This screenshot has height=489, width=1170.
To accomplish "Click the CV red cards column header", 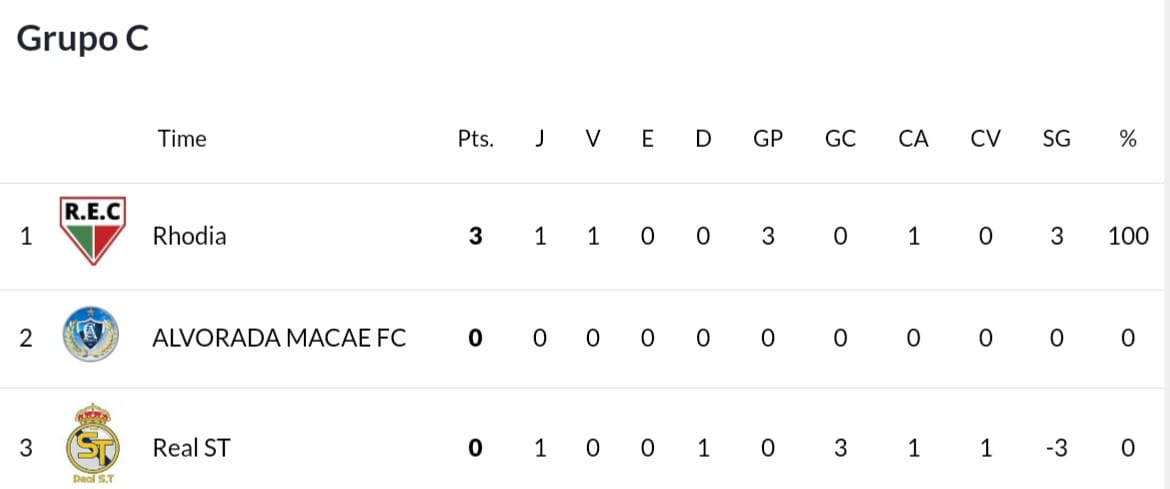I will 986,139.
